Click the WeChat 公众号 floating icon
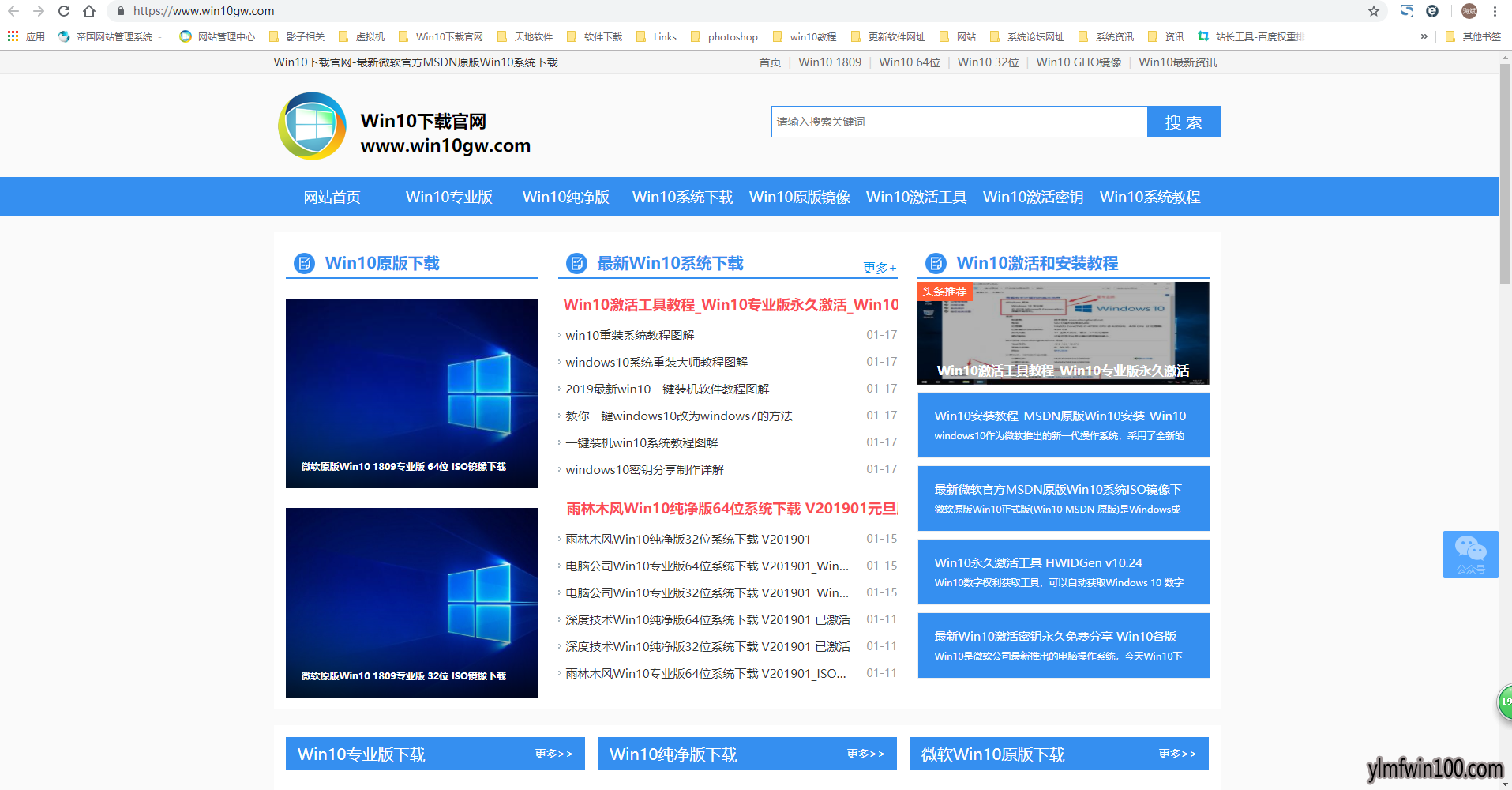The height and width of the screenshot is (790, 1512). [1470, 554]
